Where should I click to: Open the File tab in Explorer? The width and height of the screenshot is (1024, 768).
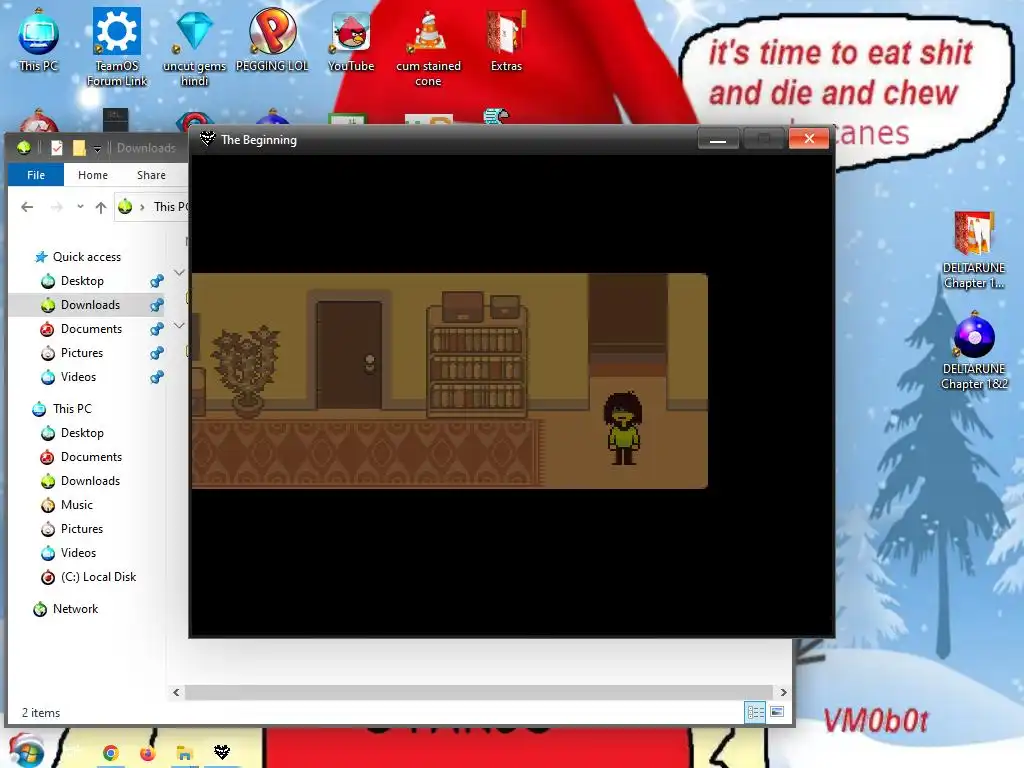click(36, 175)
